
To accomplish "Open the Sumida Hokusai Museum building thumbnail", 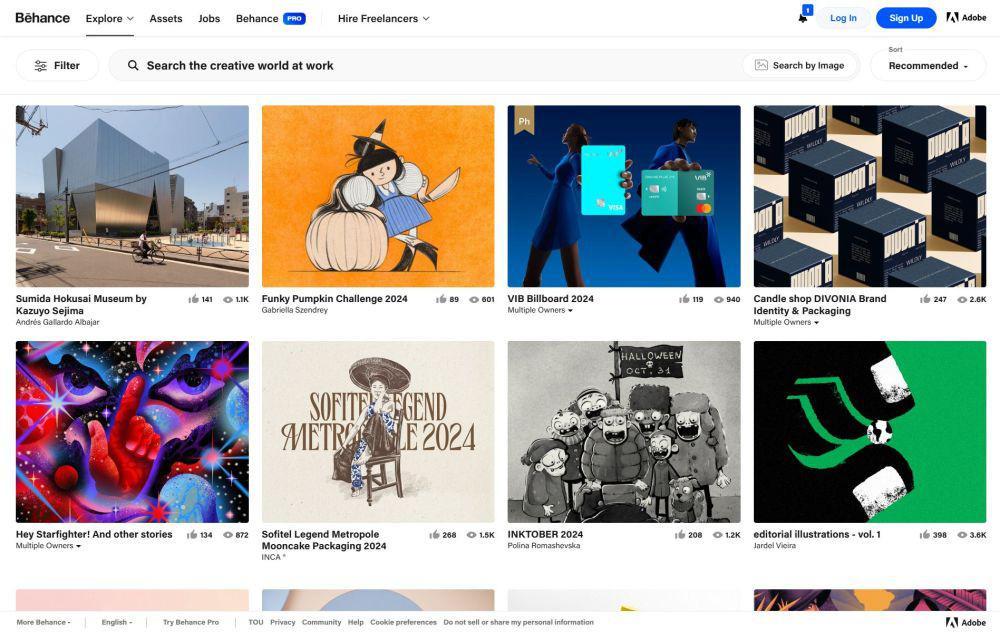I will [x=132, y=196].
